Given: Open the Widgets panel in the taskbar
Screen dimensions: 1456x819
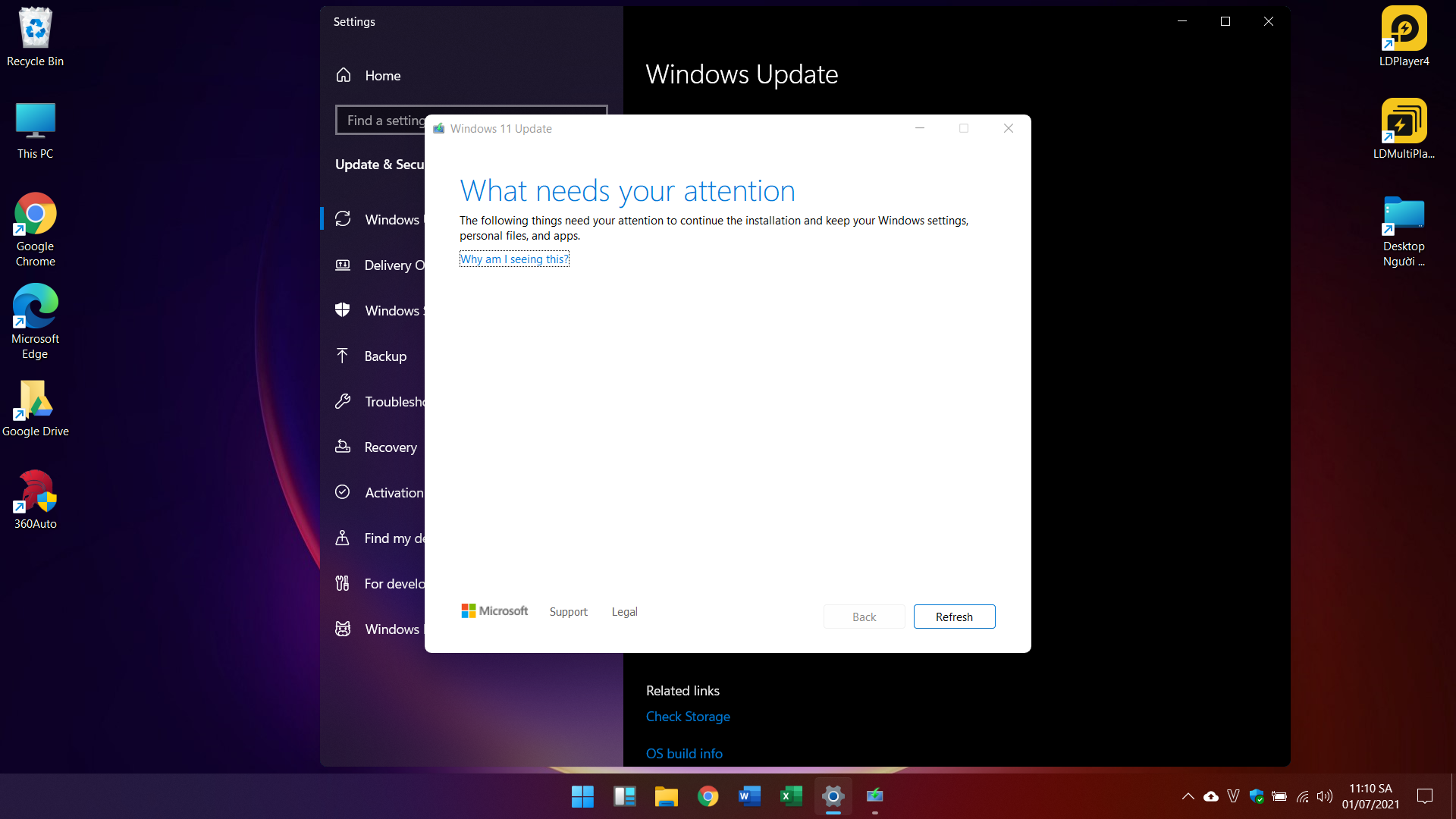Looking at the screenshot, I should [624, 796].
